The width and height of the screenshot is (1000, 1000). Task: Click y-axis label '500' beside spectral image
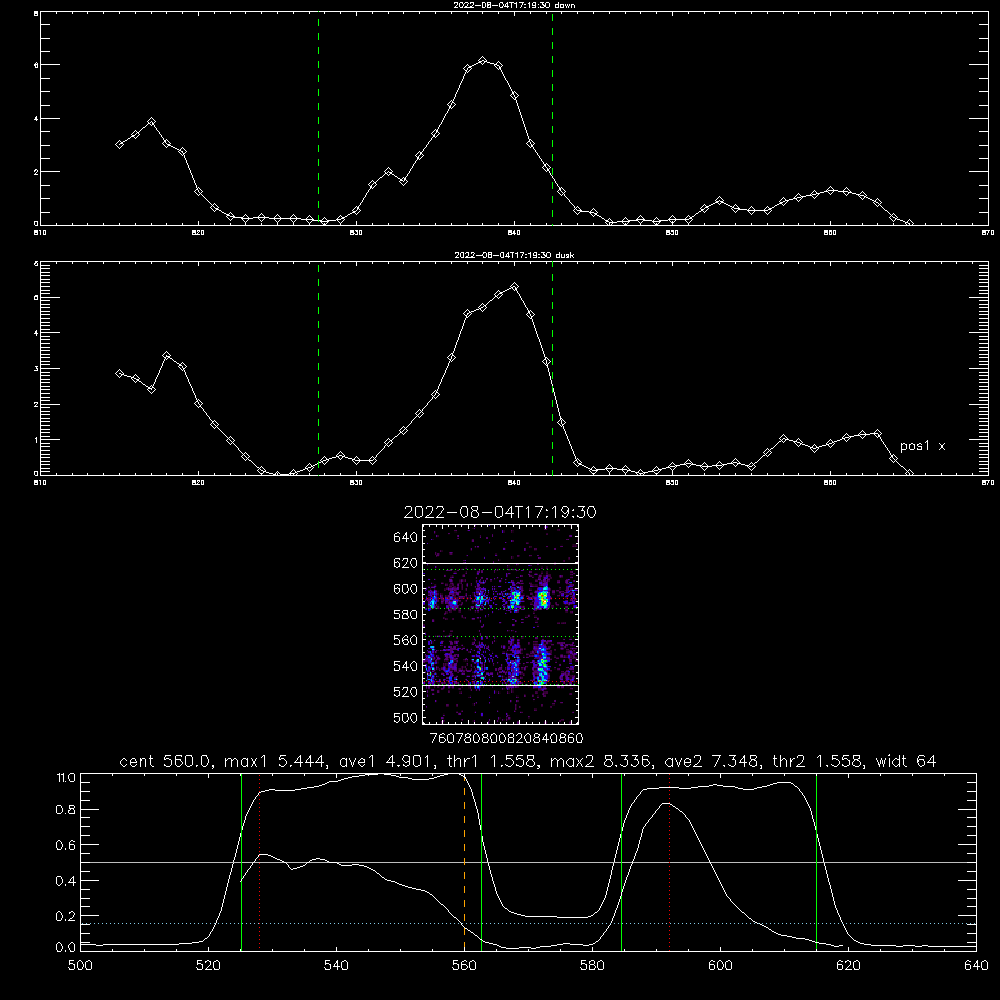point(406,717)
